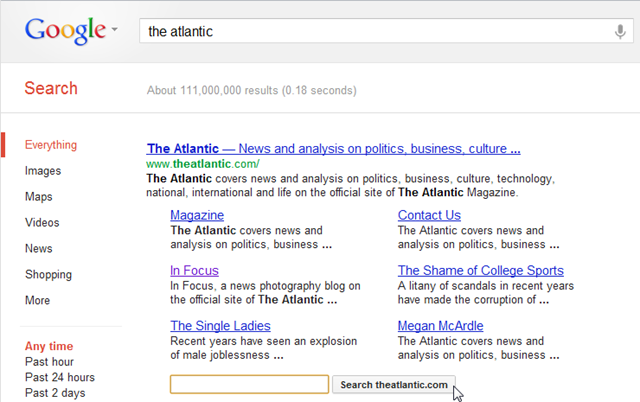This screenshot has width=640, height=402.
Task: Open The Atlantic main result title
Action: 333,149
